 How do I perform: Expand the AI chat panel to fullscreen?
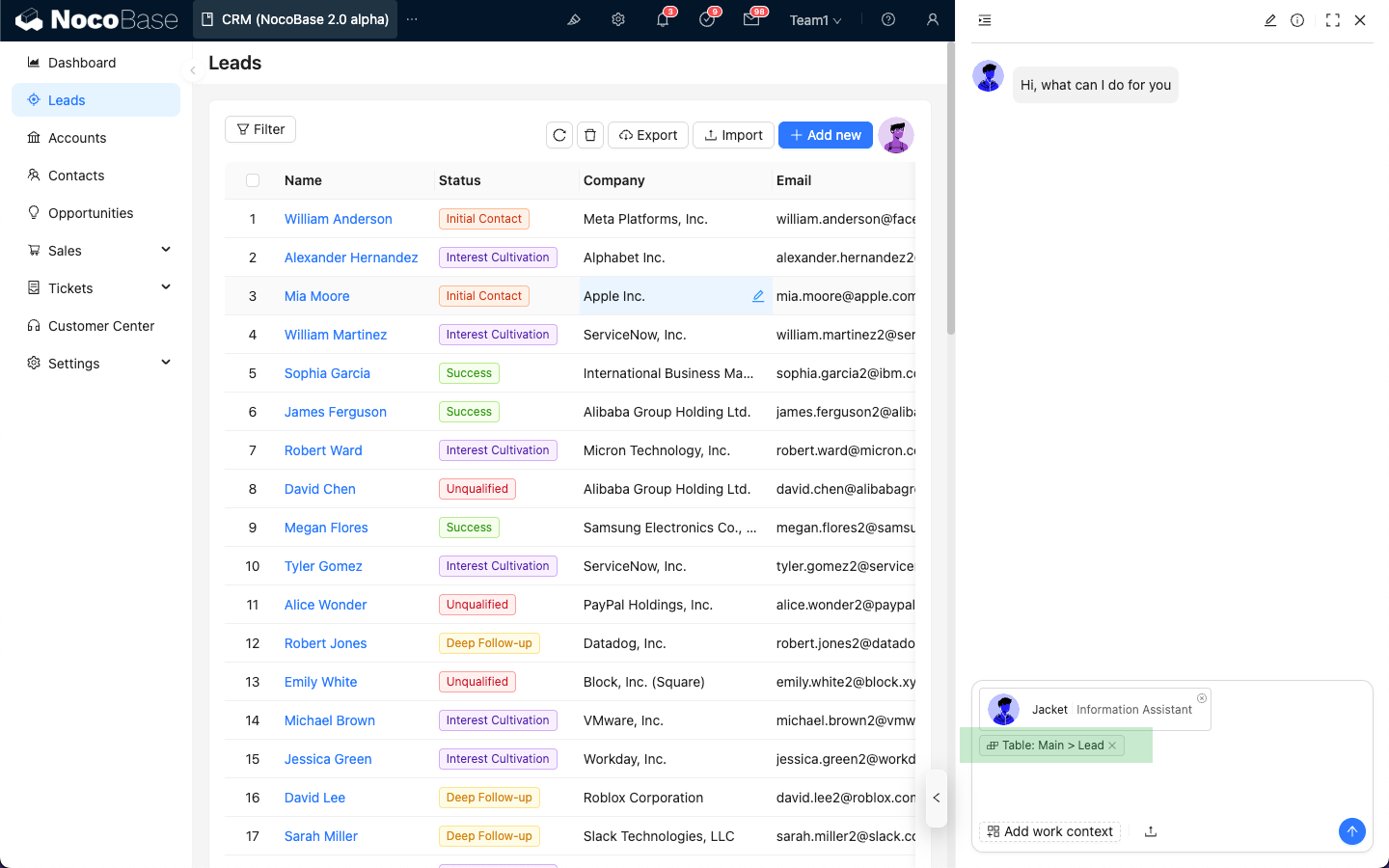(1333, 20)
